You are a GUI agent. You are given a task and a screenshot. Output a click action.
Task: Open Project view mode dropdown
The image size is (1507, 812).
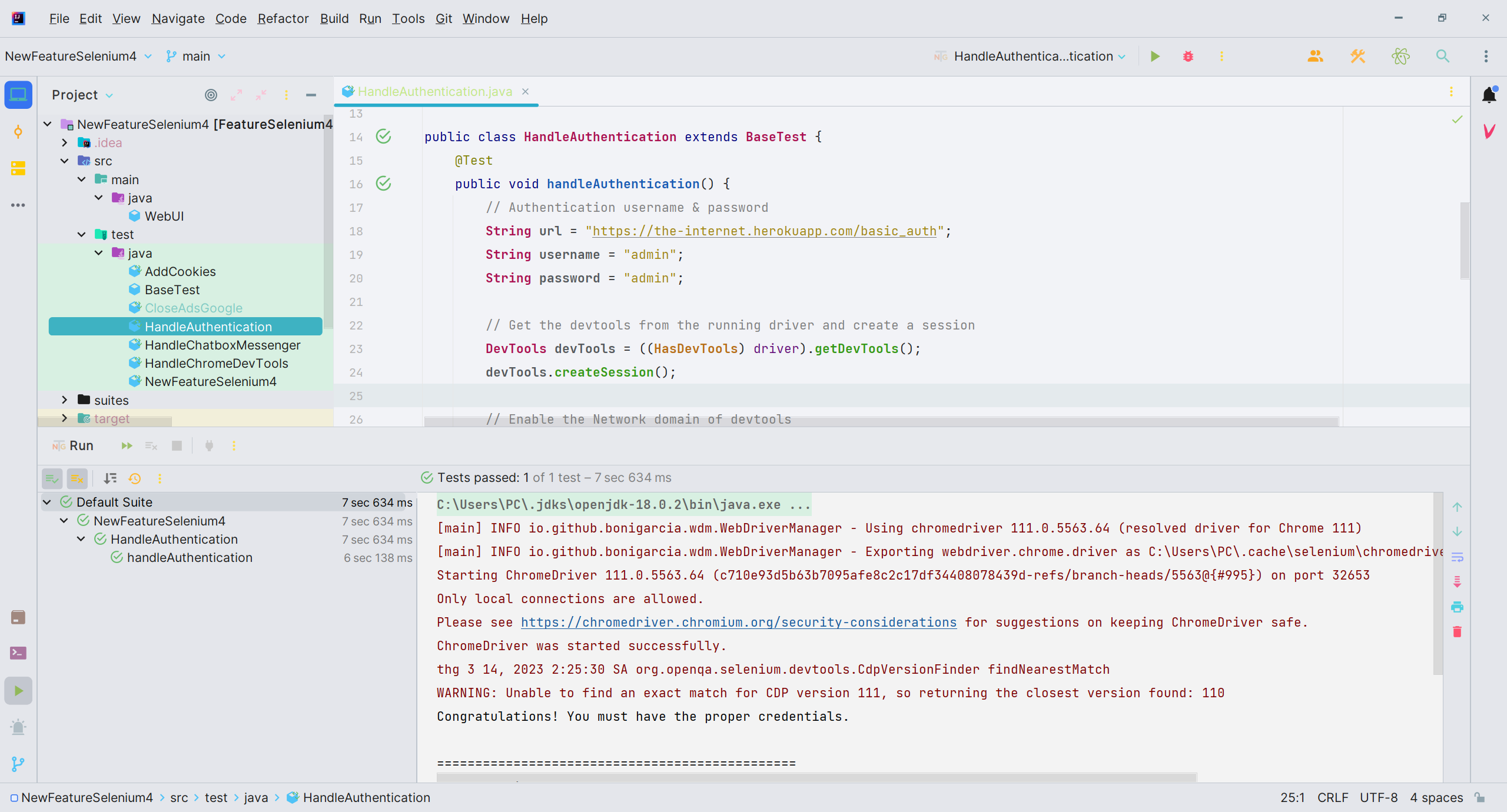[83, 95]
